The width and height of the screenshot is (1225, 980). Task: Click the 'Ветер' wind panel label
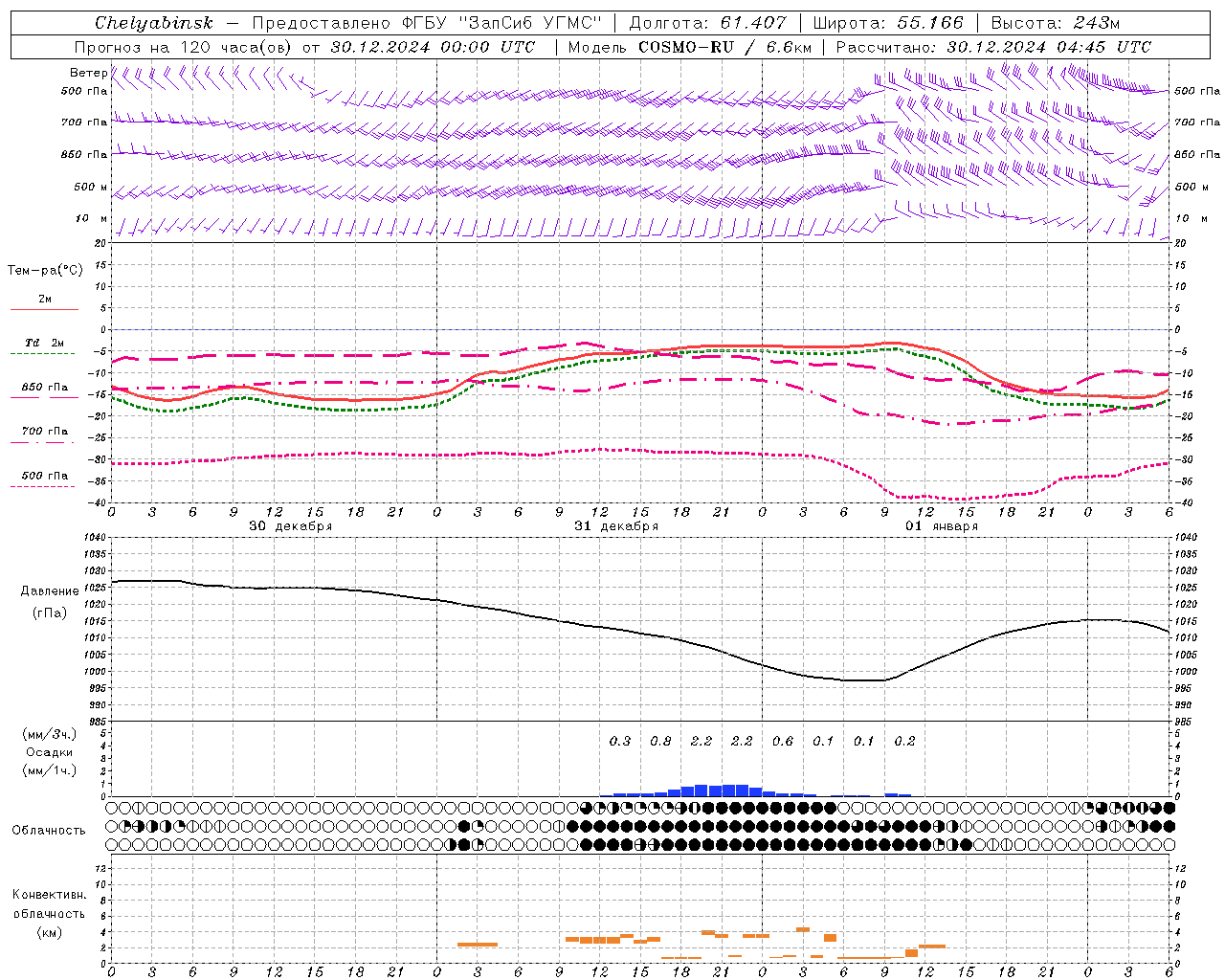pos(88,73)
